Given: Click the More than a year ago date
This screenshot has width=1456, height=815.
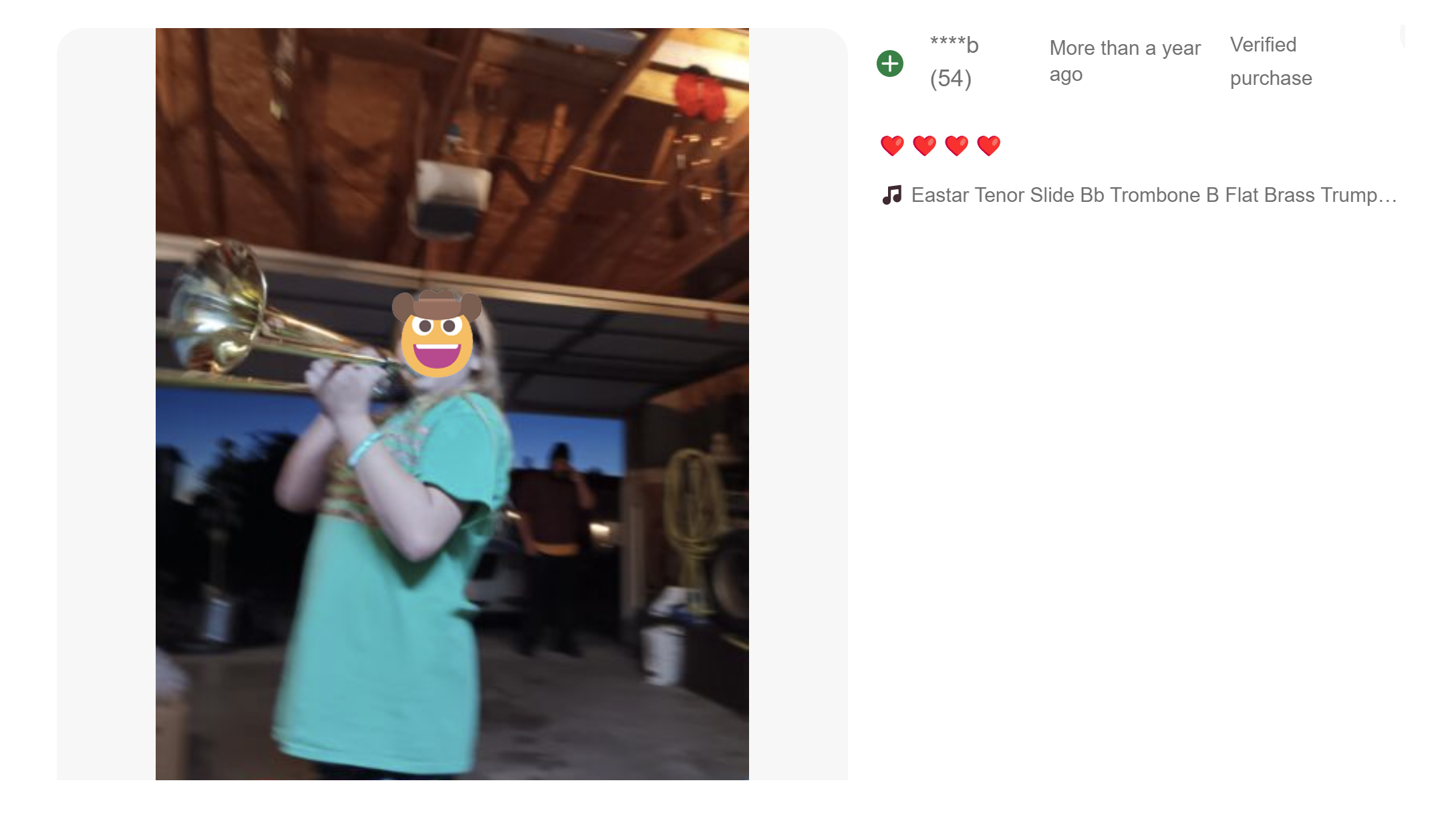Looking at the screenshot, I should [1125, 61].
